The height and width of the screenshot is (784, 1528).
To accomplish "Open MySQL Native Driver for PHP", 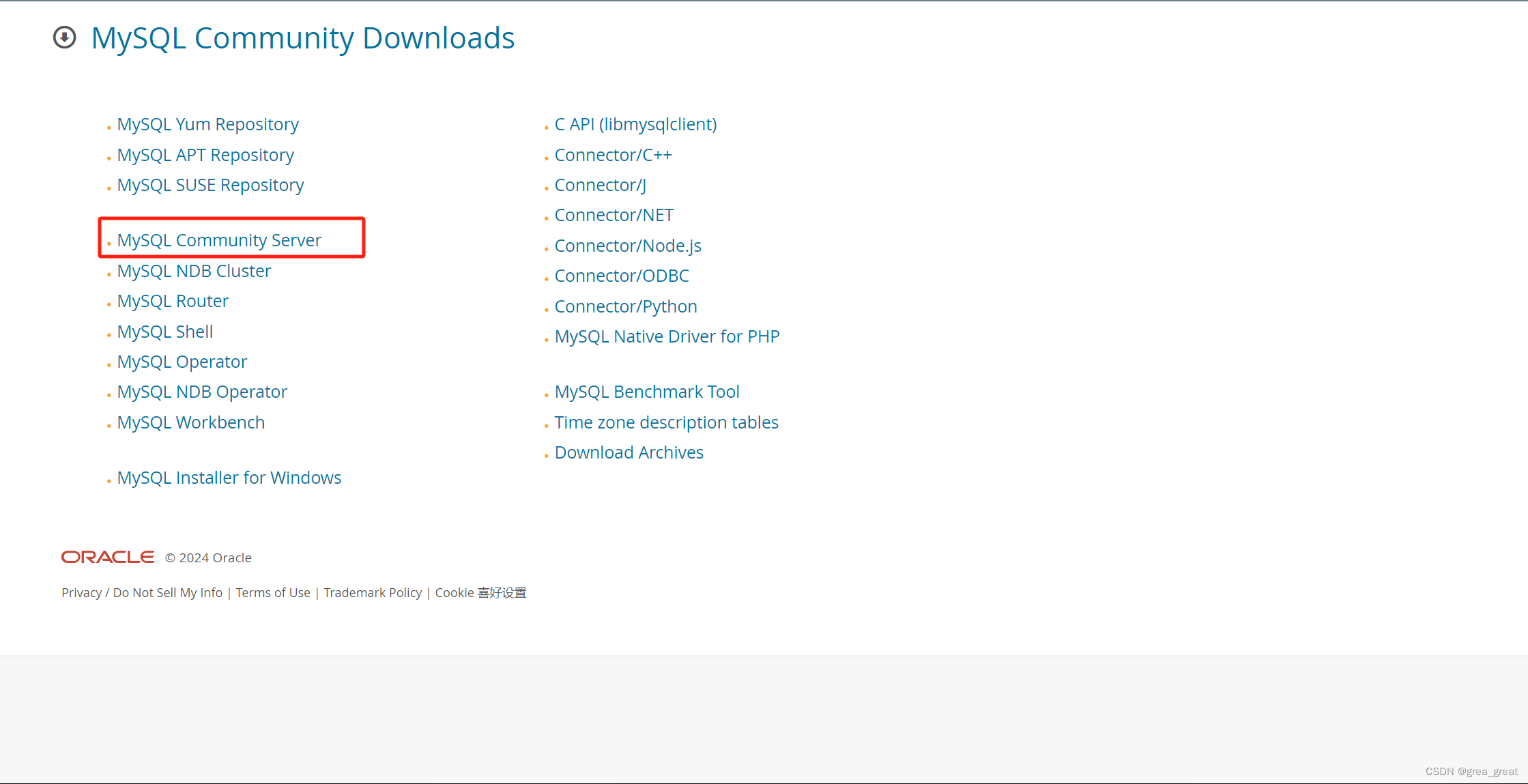I will click(667, 336).
